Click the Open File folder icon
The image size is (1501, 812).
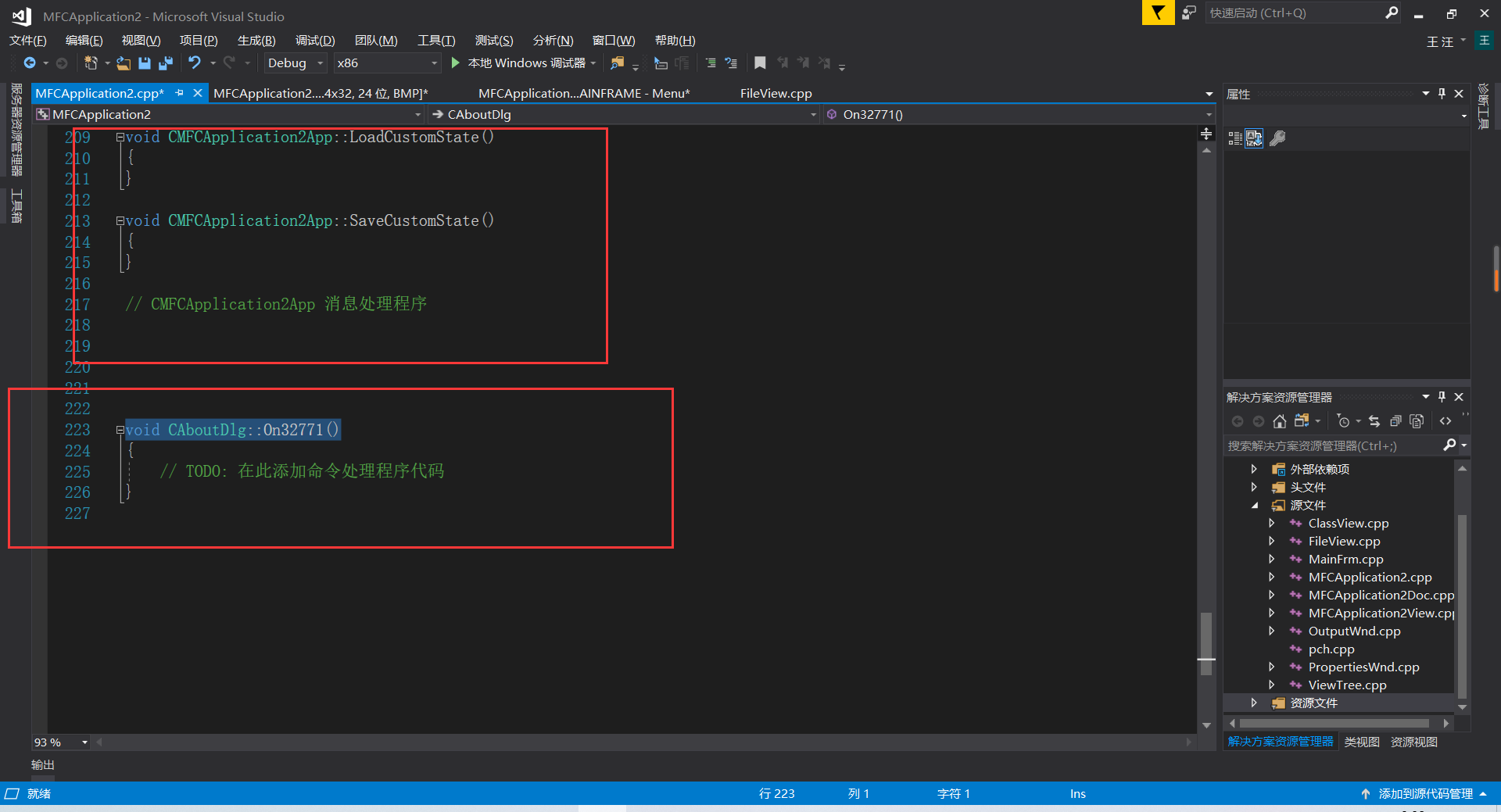(124, 63)
